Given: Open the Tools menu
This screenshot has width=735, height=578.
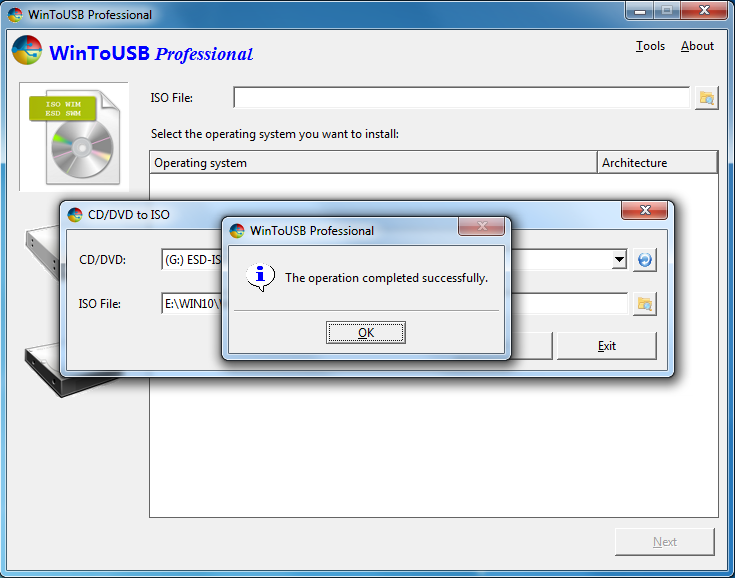Looking at the screenshot, I should (650, 46).
